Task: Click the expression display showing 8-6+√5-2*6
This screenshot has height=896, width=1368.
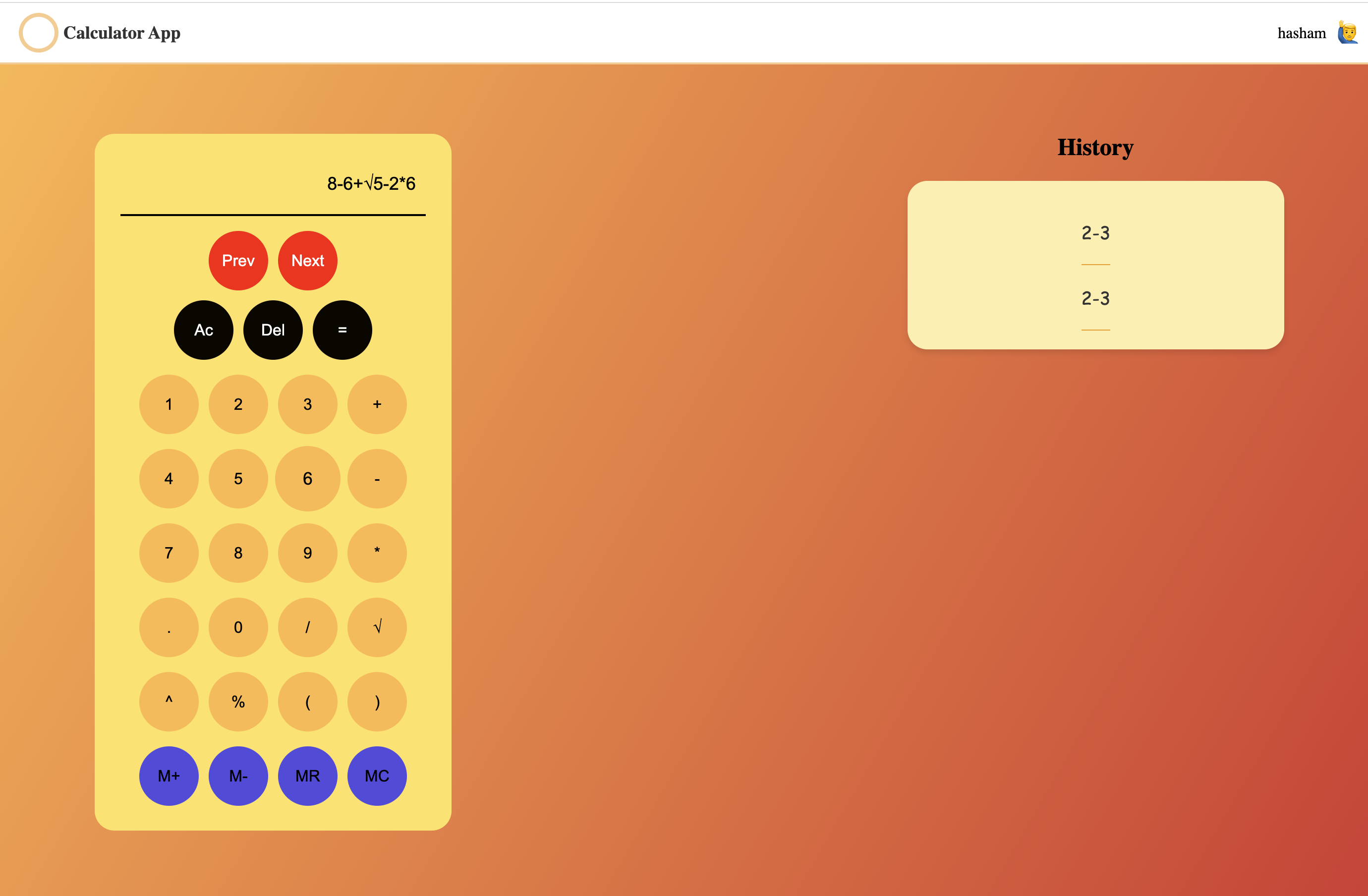Action: [x=371, y=183]
